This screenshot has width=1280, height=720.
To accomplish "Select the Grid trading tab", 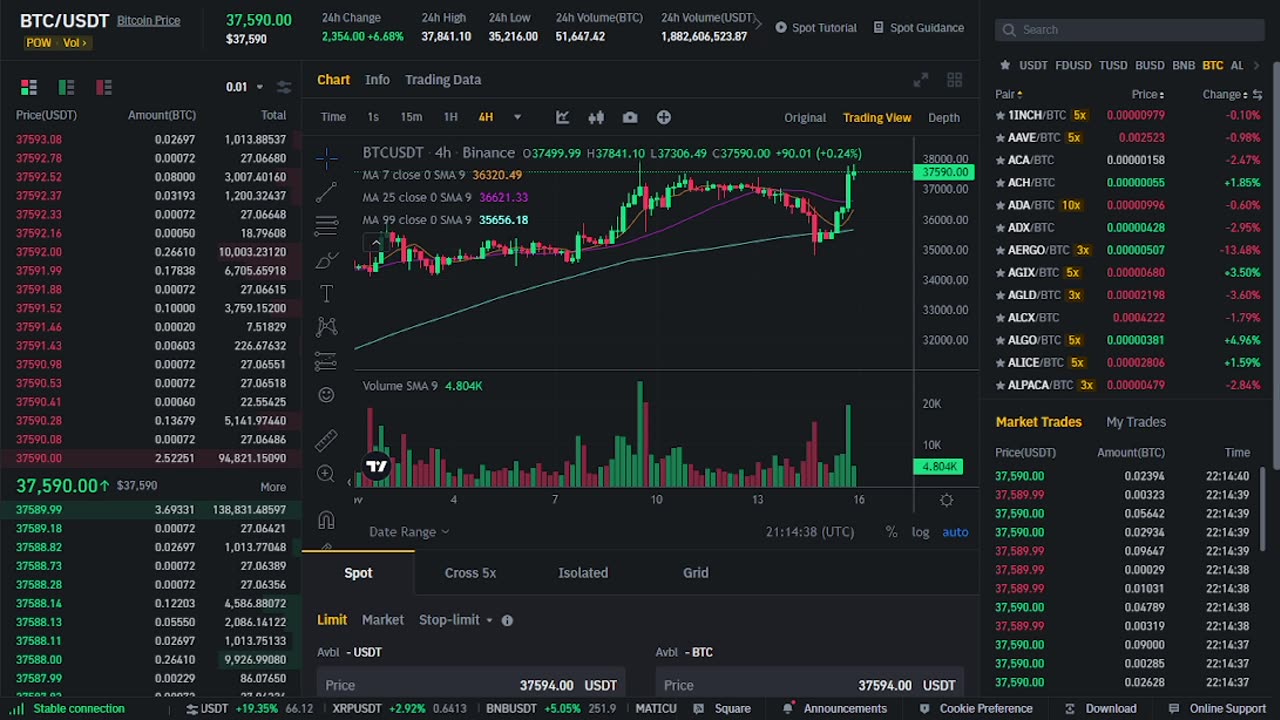I will pos(696,573).
